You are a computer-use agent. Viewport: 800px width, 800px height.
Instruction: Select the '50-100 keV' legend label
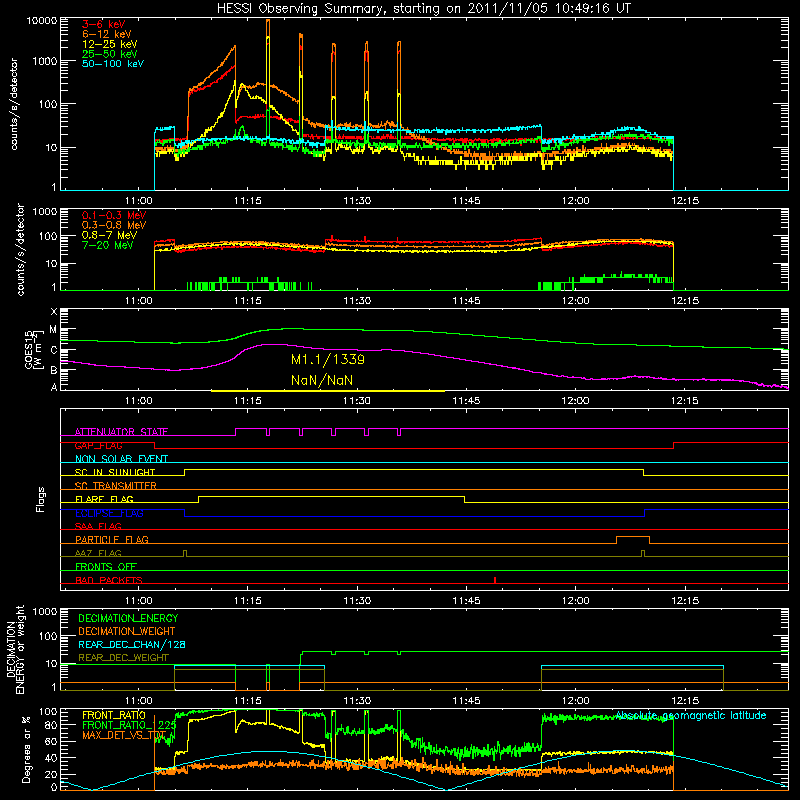coord(113,64)
